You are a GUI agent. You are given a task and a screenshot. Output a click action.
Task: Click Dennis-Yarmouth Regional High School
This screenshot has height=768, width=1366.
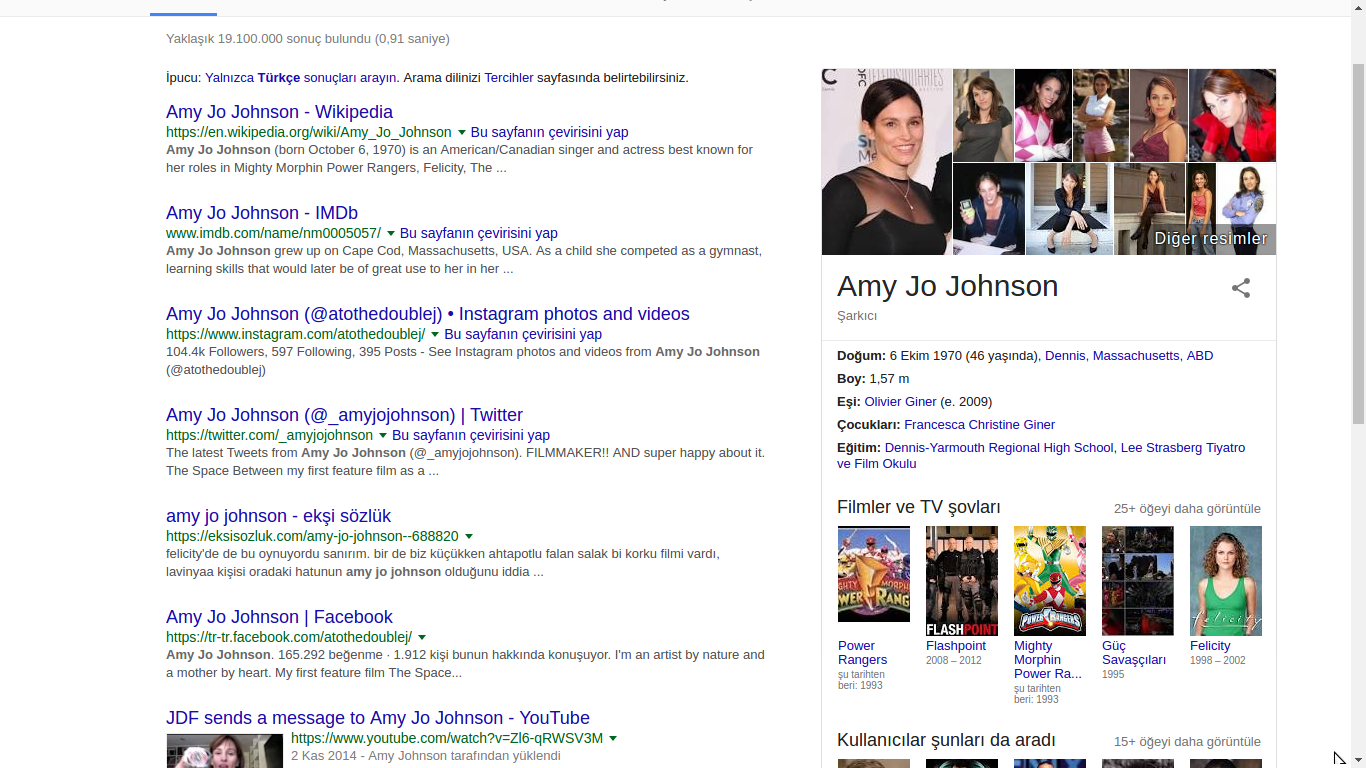point(999,448)
